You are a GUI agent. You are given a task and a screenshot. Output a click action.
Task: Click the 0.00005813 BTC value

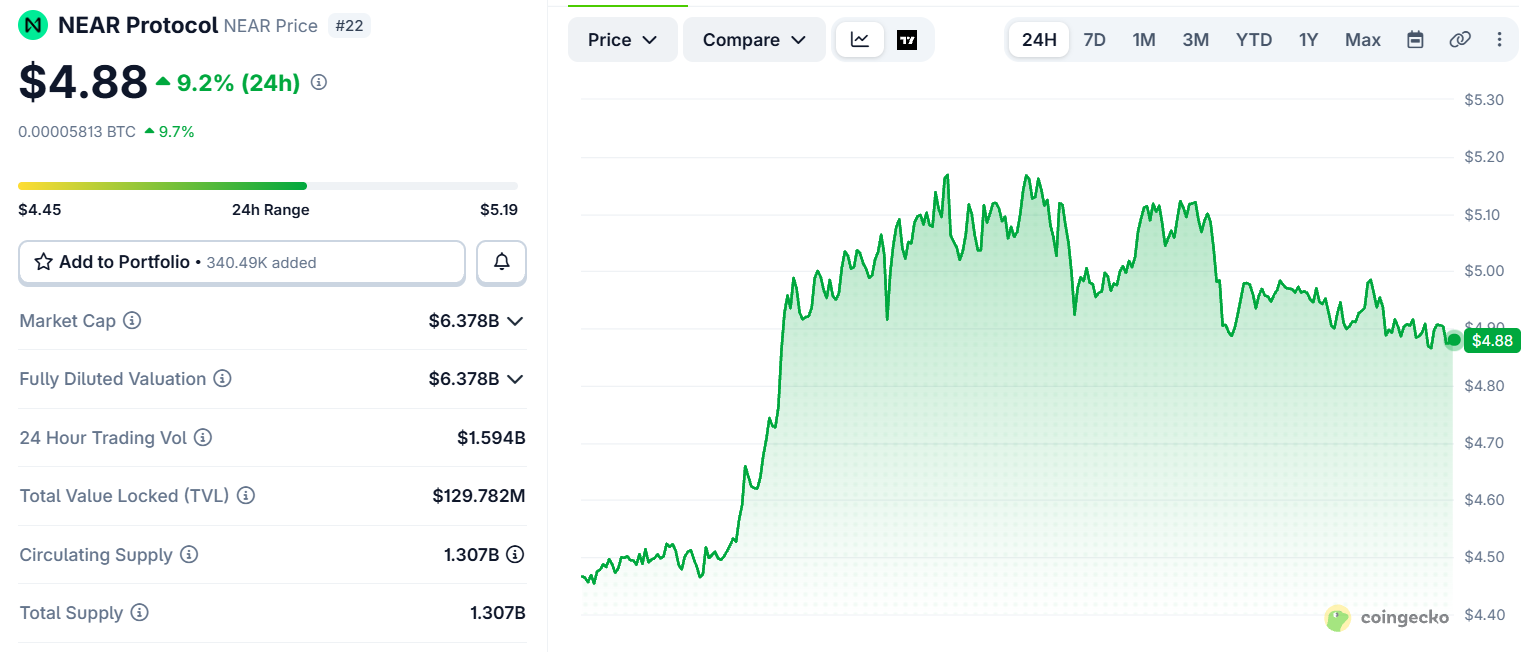[77, 131]
